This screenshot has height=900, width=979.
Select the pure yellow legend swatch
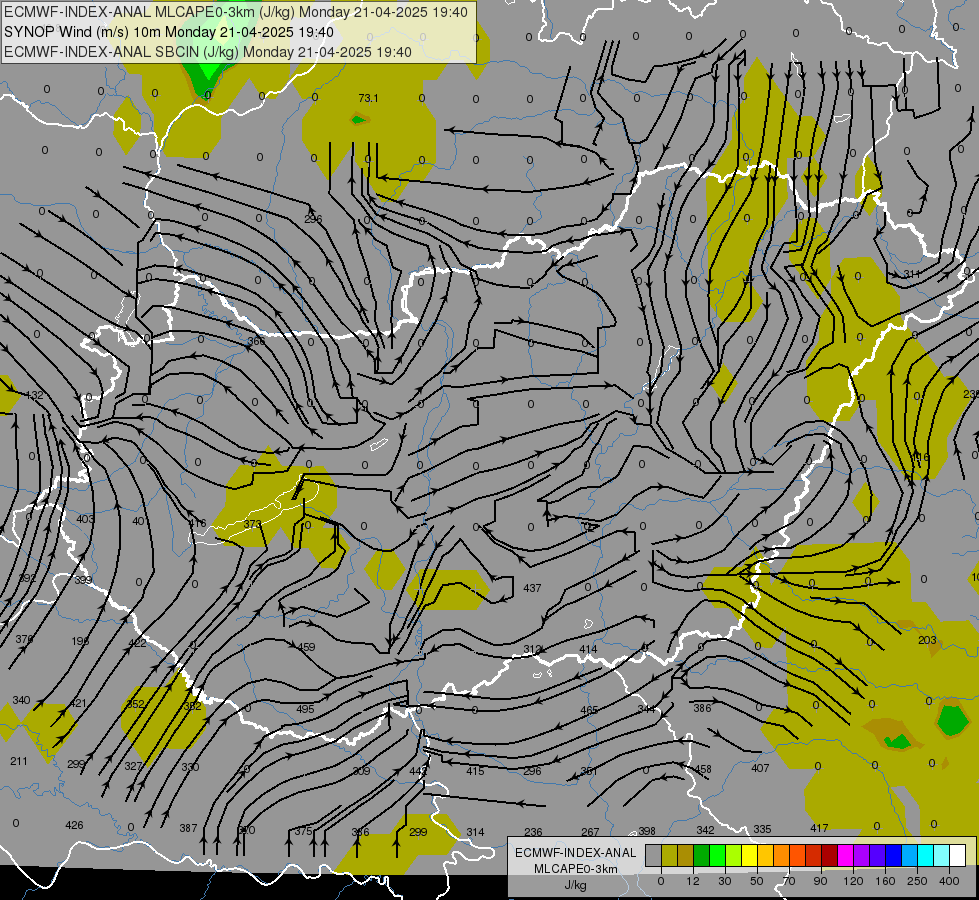(749, 856)
